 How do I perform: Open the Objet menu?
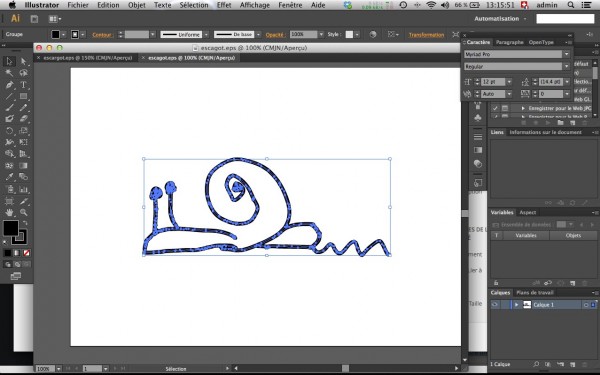(x=137, y=5)
